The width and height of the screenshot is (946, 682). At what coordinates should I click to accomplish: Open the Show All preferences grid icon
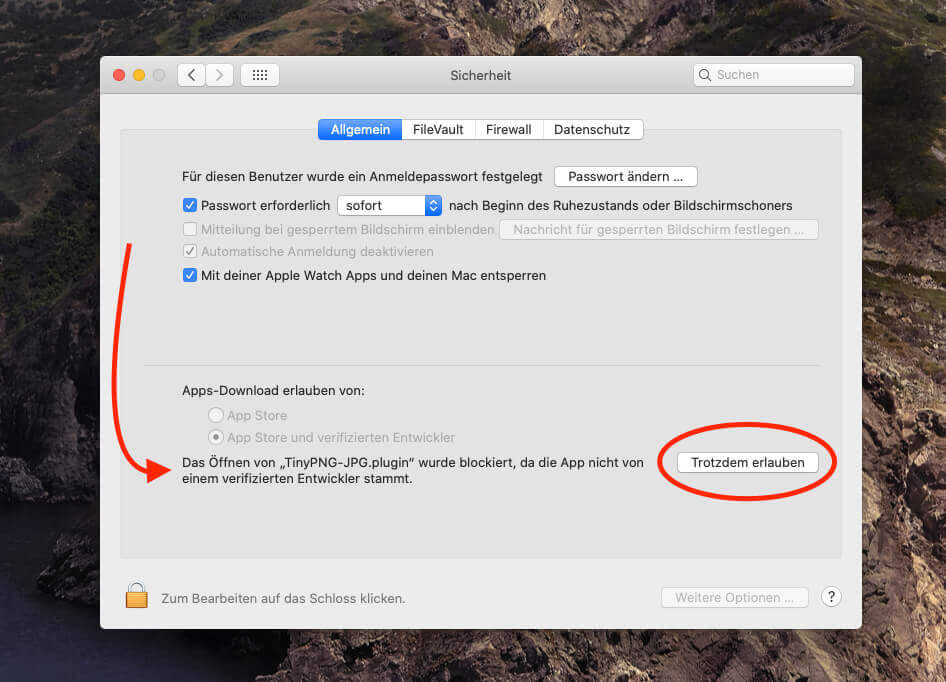coord(259,74)
